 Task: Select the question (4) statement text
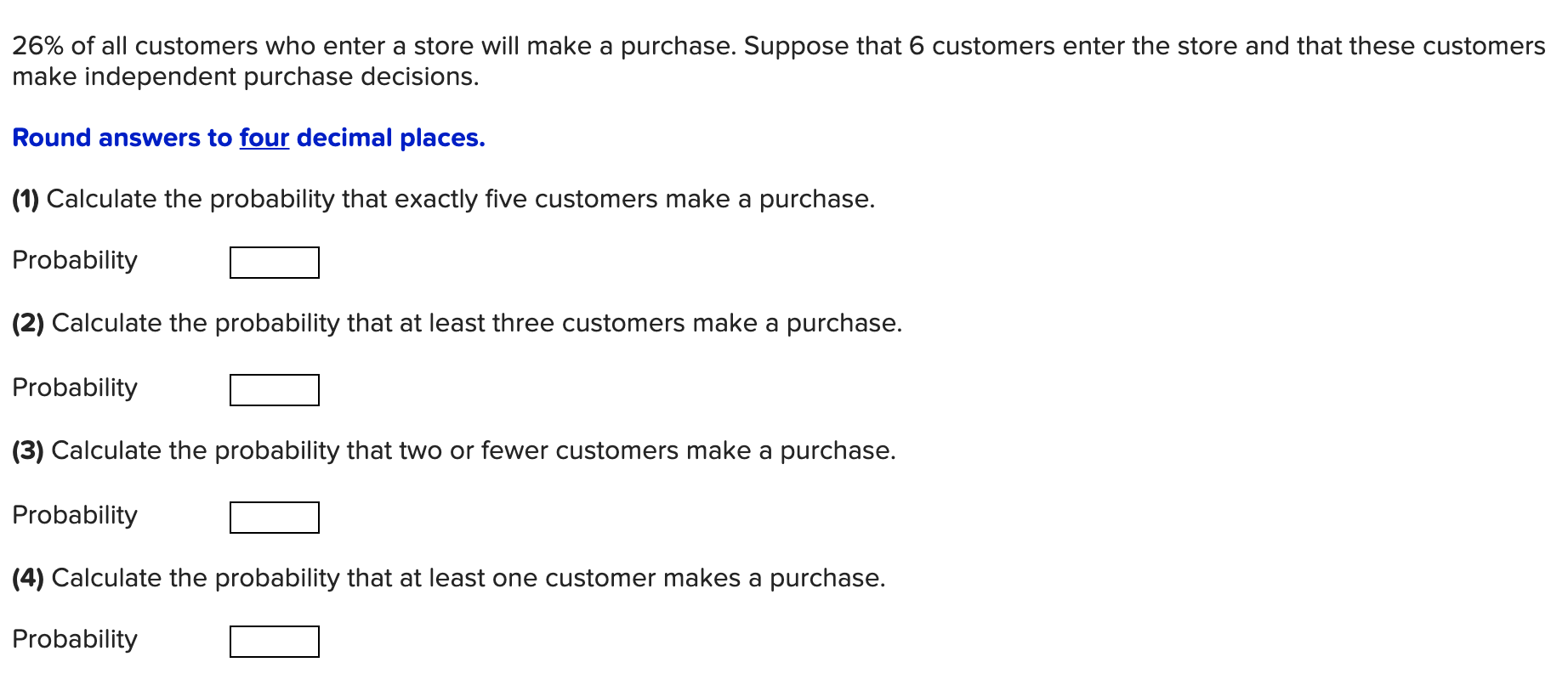(449, 578)
